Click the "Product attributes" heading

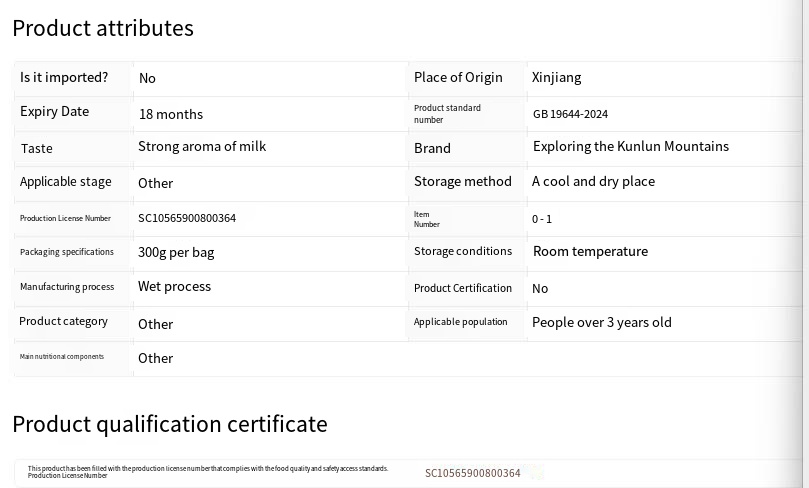click(x=103, y=28)
